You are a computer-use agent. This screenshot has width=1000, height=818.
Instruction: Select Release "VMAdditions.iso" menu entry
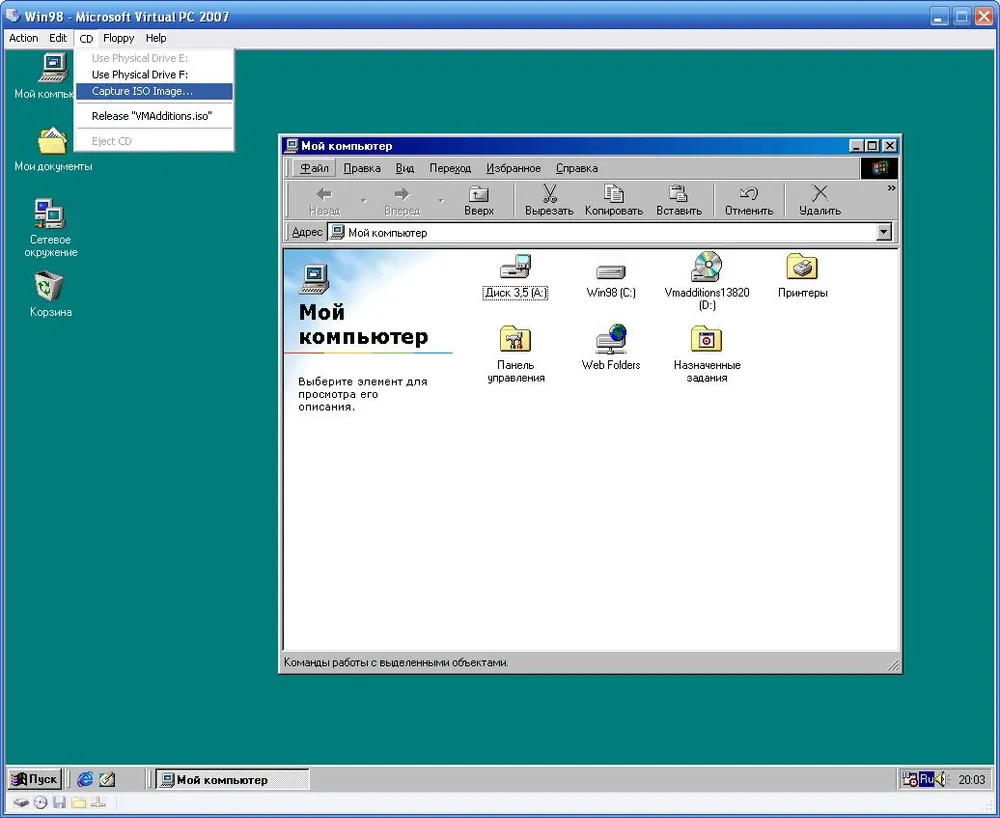click(x=152, y=116)
